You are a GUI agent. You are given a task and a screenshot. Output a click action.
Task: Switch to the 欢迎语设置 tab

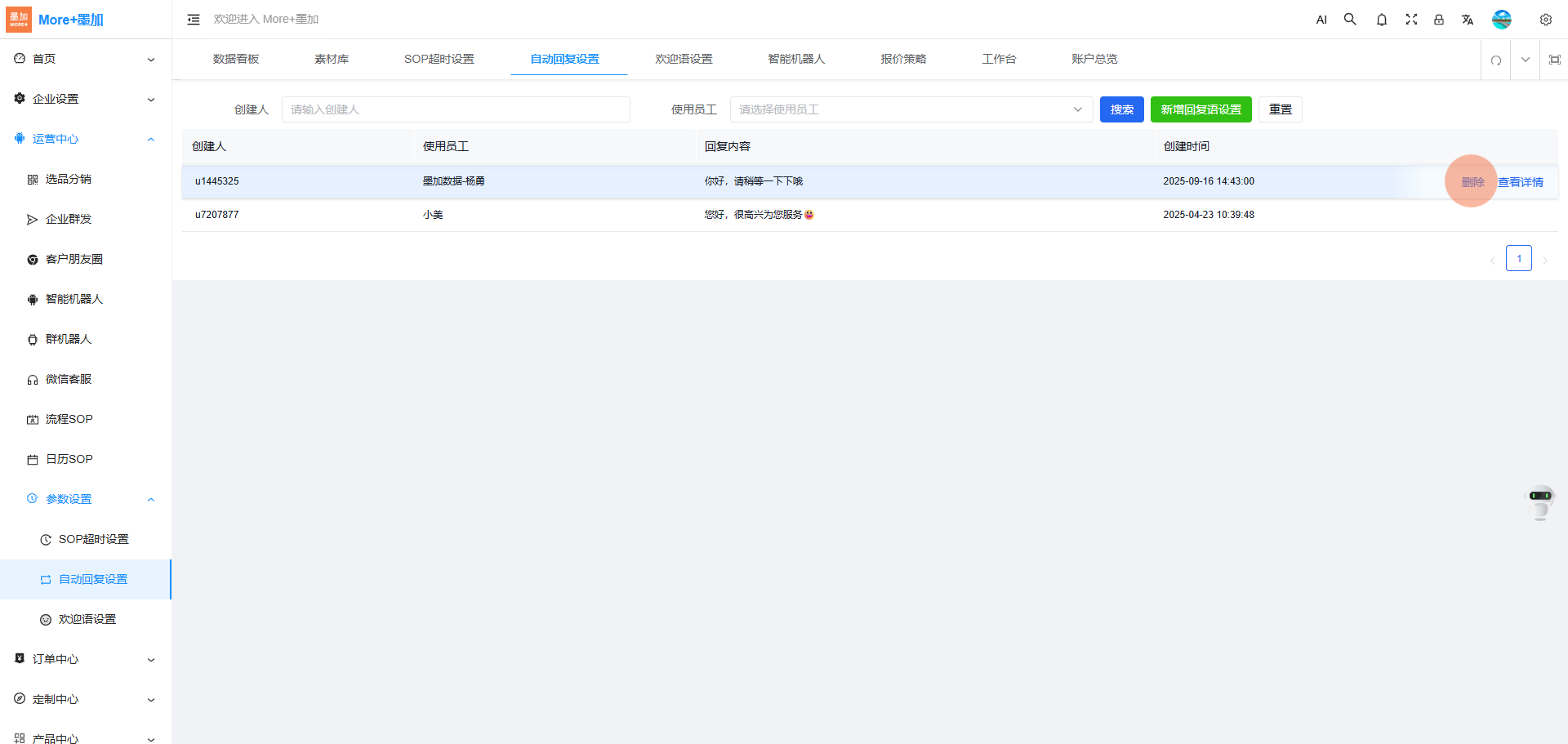coord(684,59)
